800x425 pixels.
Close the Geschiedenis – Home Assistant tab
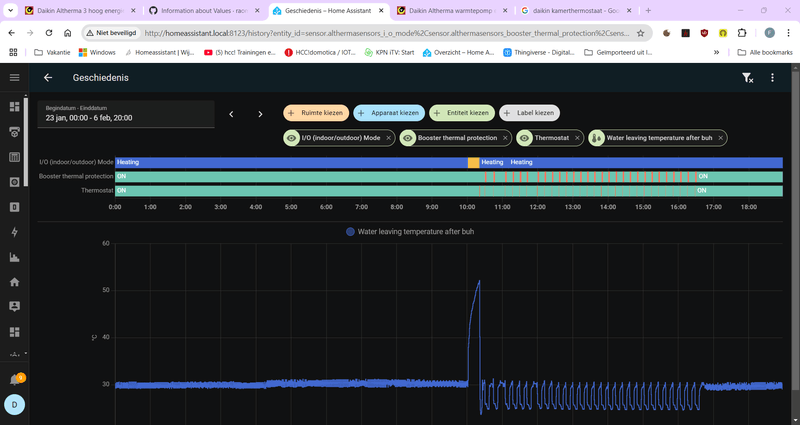381,10
